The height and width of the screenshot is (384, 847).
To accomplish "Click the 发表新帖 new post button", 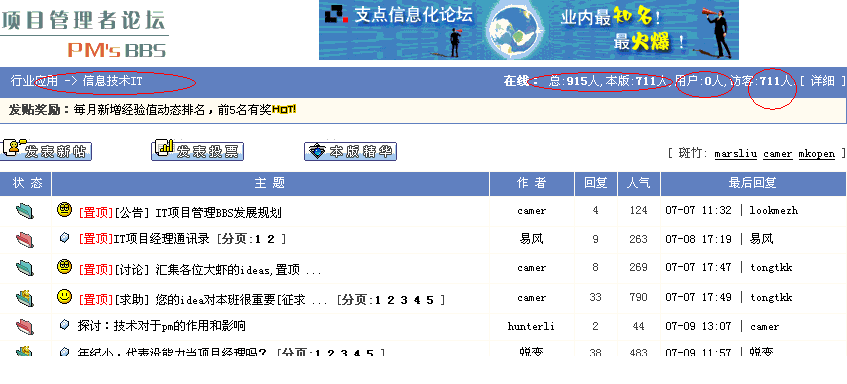I will tap(46, 151).
